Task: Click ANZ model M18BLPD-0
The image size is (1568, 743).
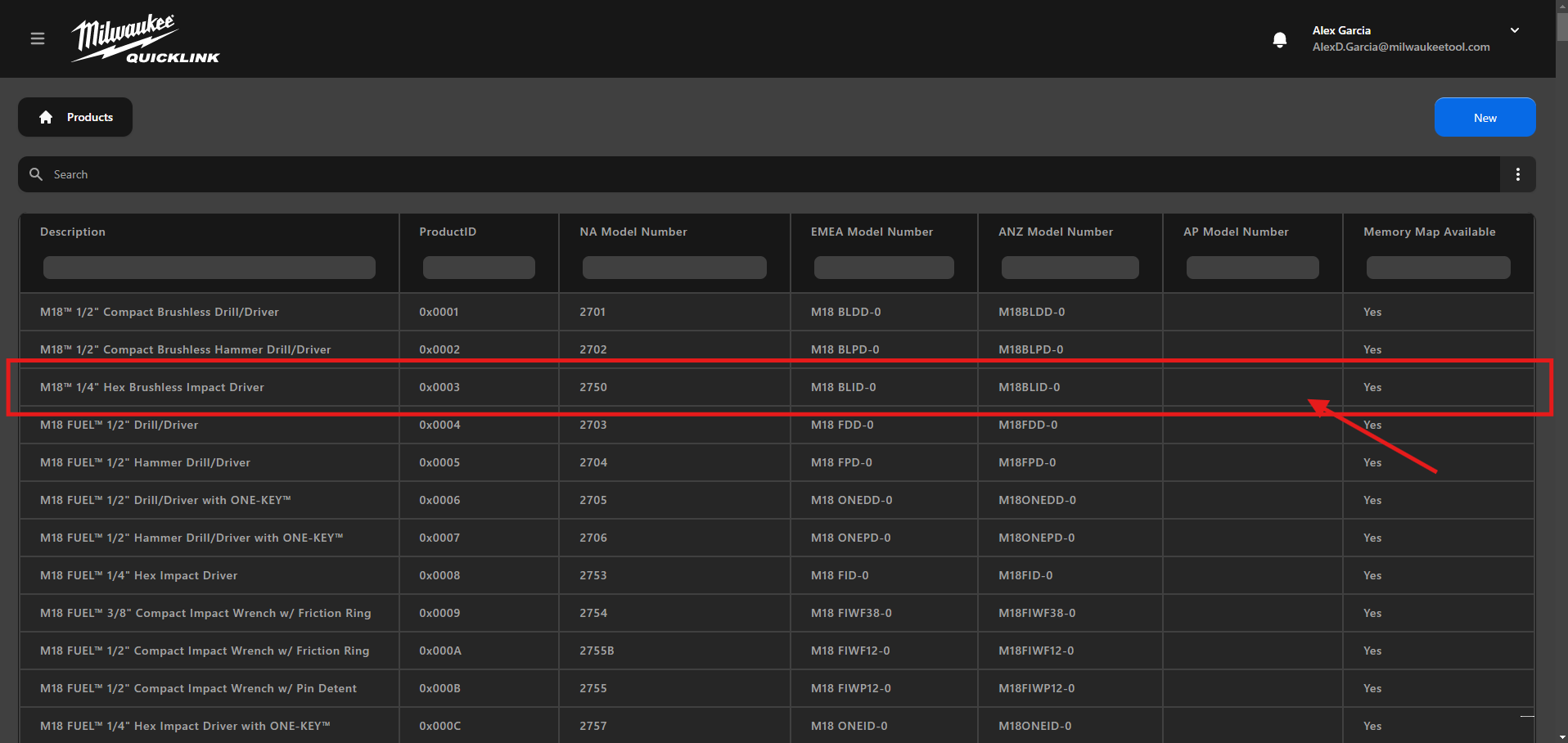Action: [1031, 349]
